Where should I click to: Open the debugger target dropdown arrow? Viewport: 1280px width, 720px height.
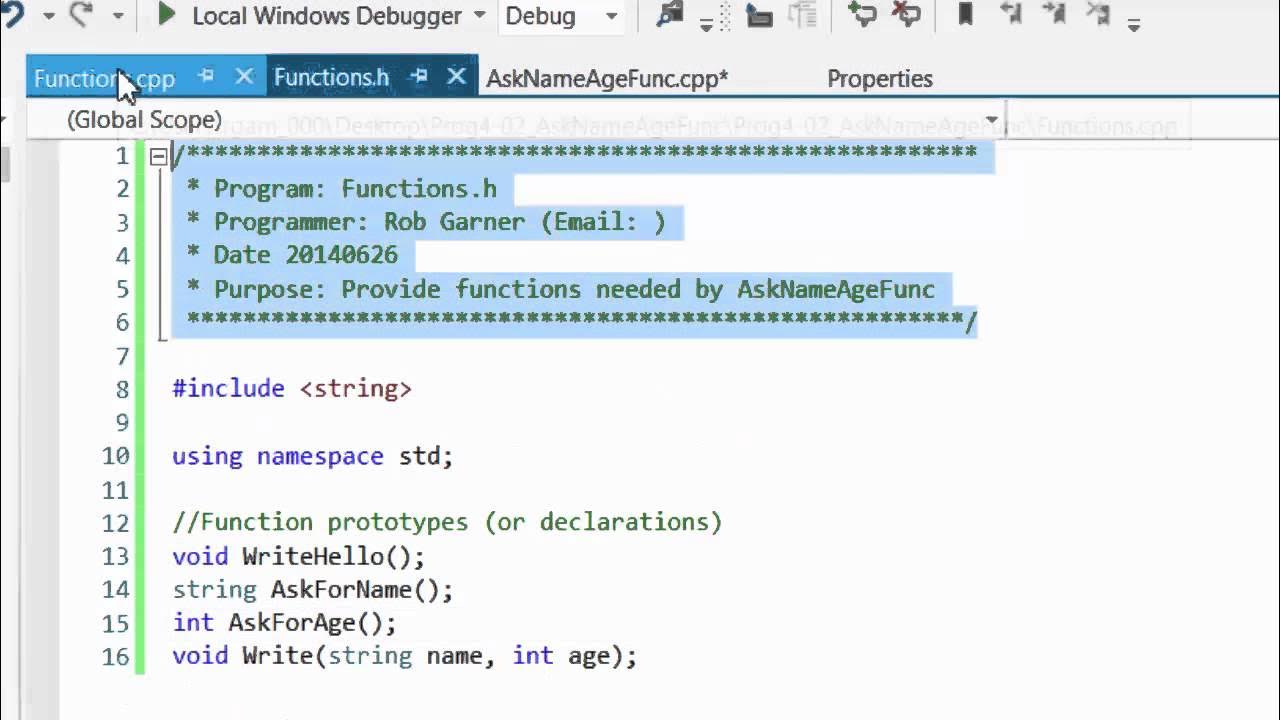click(x=478, y=16)
